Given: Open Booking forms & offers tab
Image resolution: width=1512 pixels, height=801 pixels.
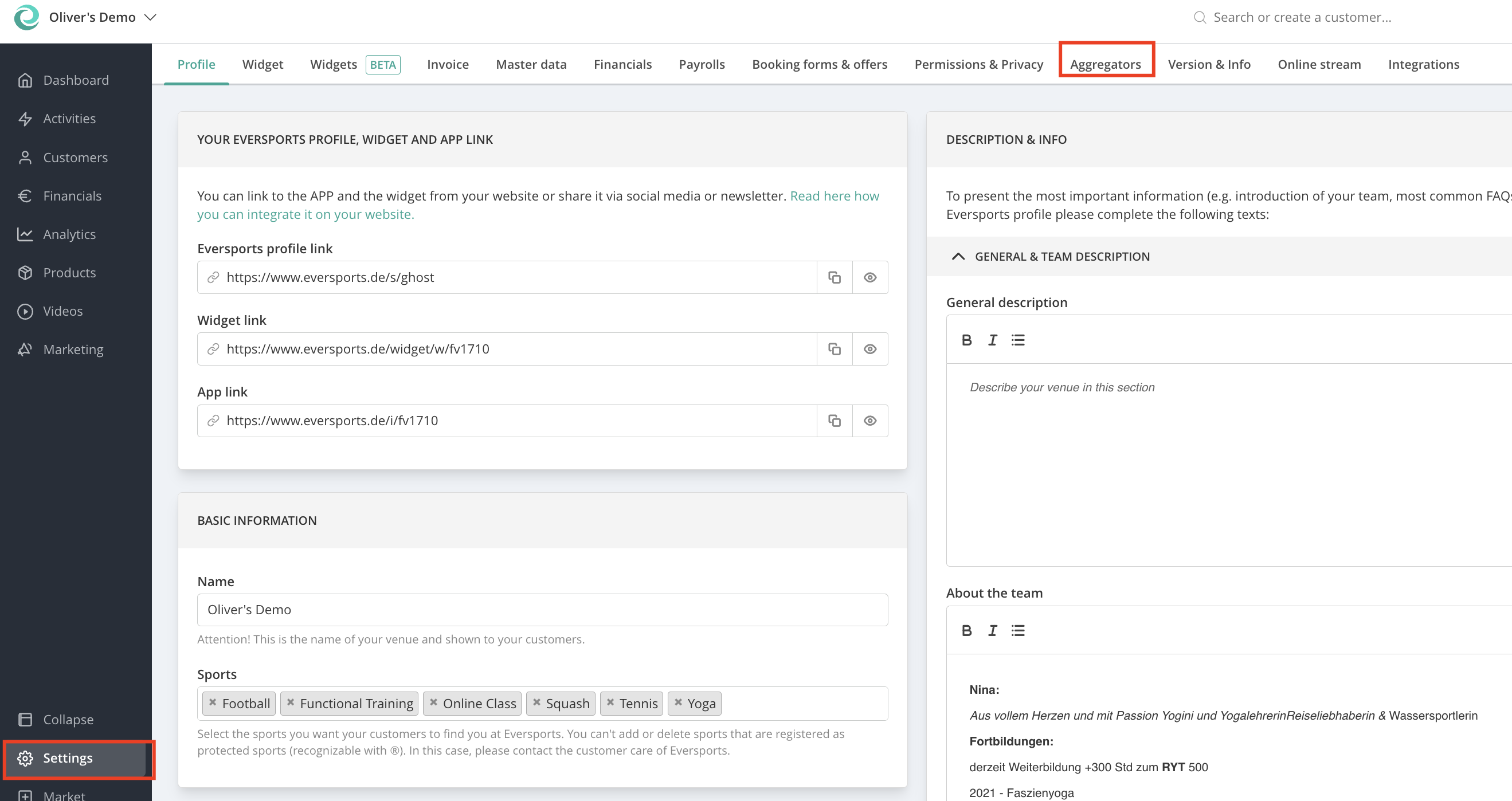Looking at the screenshot, I should tap(820, 64).
